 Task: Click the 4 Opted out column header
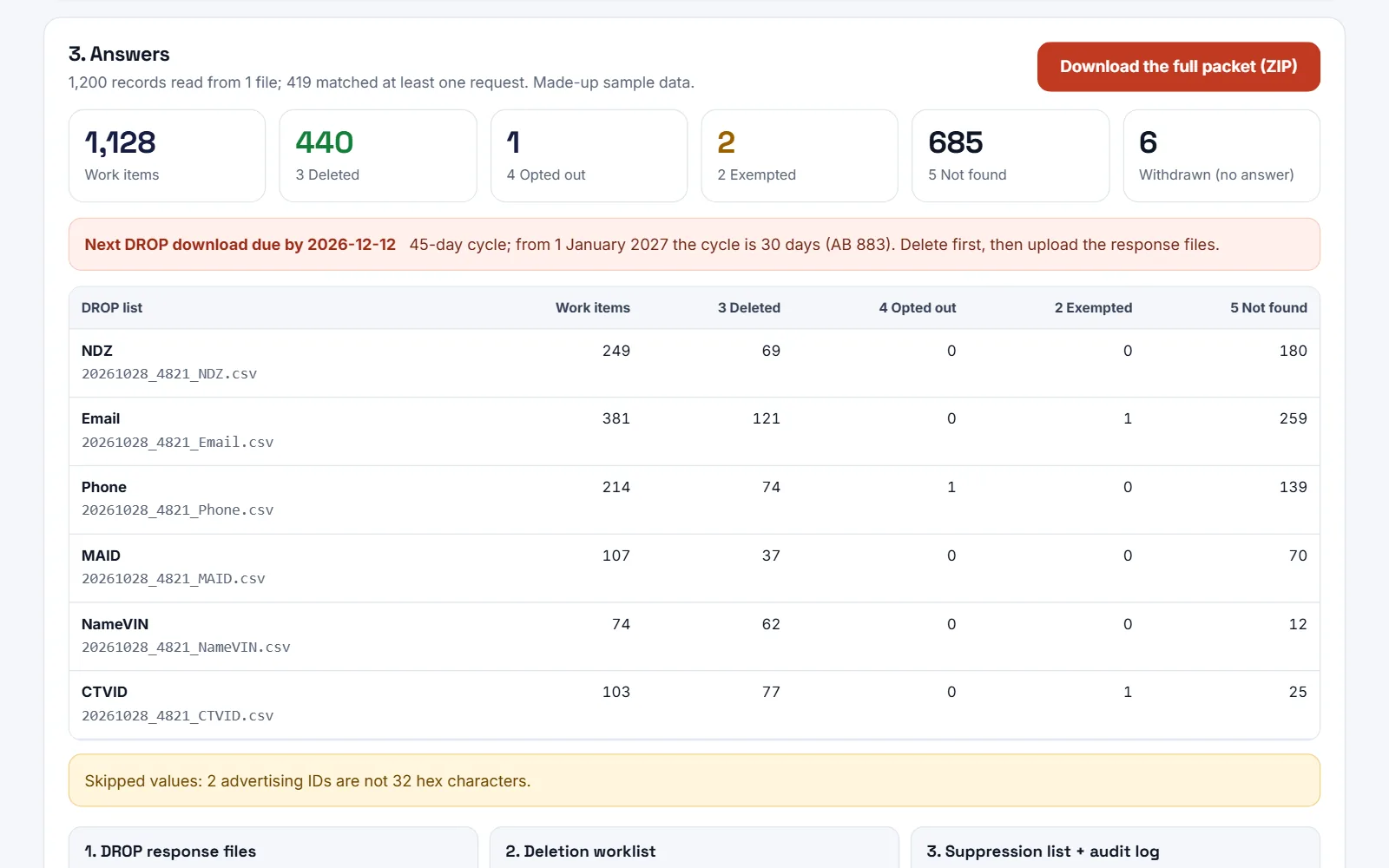coord(917,308)
